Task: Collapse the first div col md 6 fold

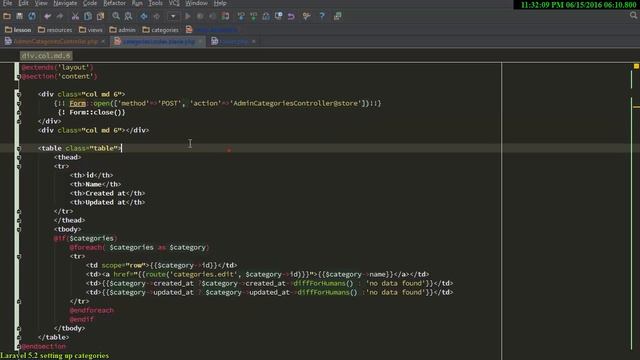Action: point(18,95)
